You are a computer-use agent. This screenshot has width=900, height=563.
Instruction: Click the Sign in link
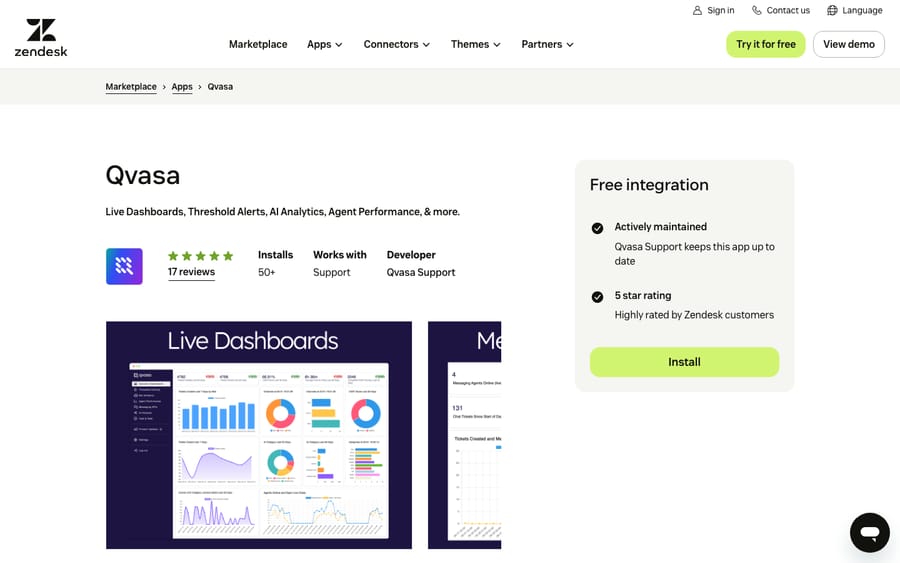coord(713,10)
